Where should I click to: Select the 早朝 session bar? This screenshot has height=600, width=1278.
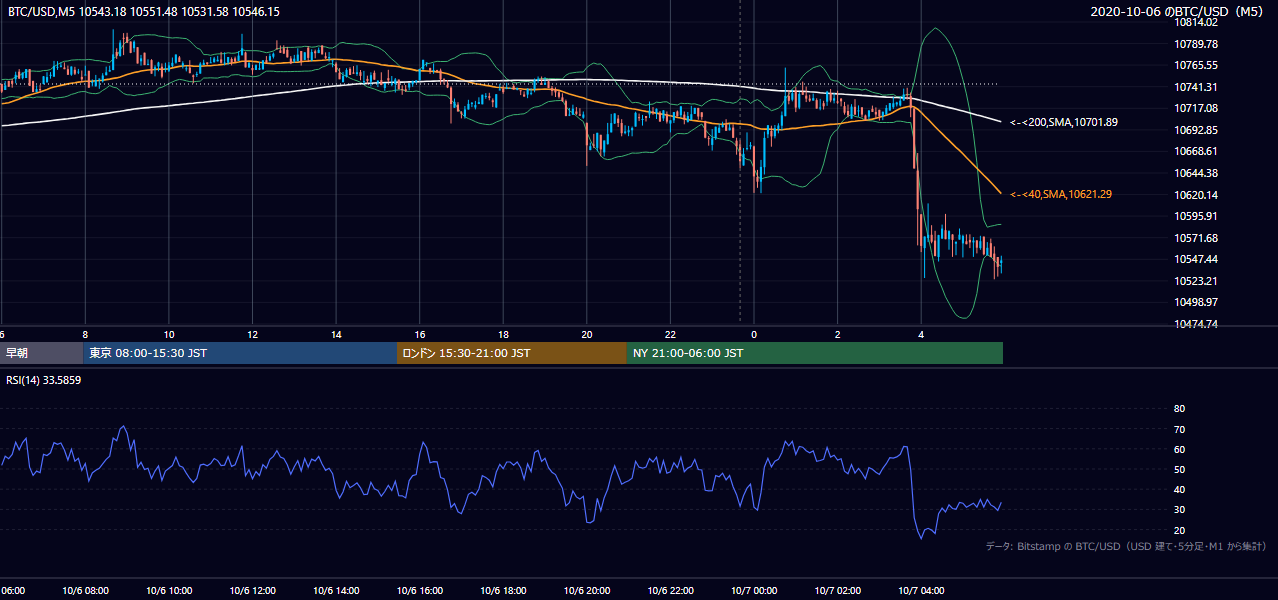click(x=42, y=353)
